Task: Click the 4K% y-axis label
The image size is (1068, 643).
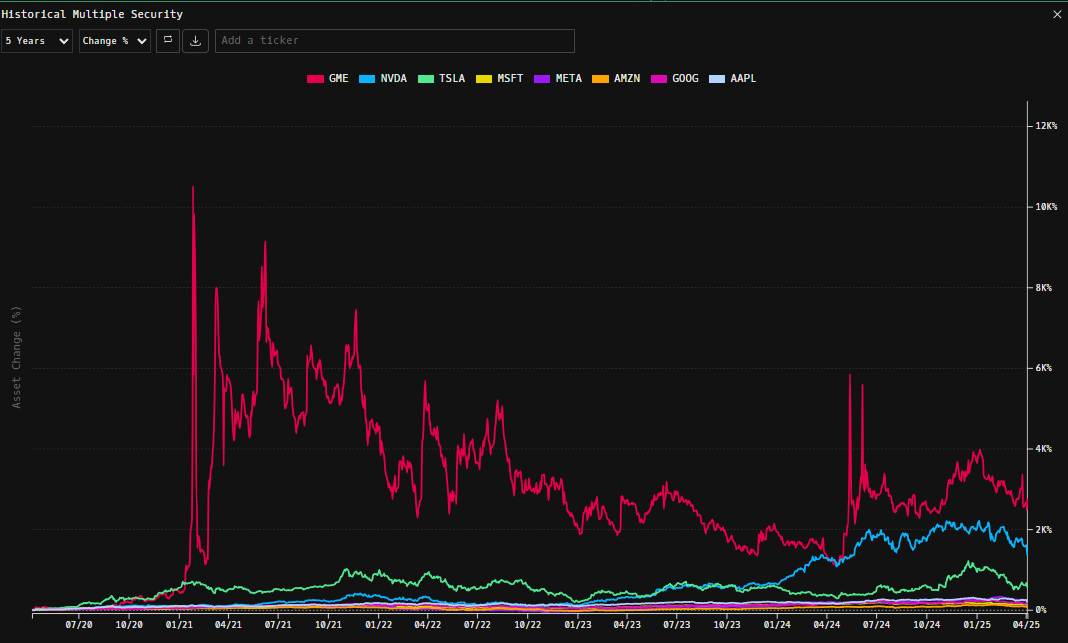Action: coord(1043,449)
